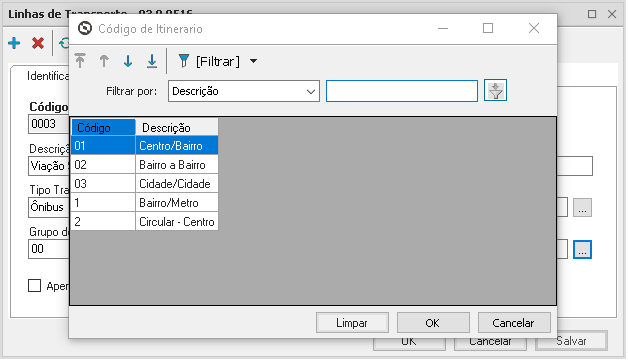This screenshot has width=628, height=360.
Task: Maximize the Linhas de Transporte window
Action: (x=592, y=14)
